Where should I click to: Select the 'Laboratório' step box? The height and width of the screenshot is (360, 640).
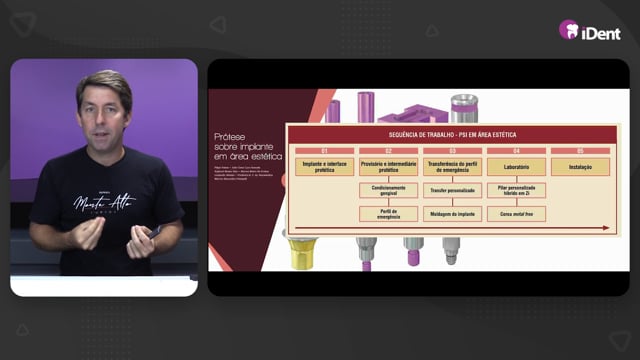[516, 167]
